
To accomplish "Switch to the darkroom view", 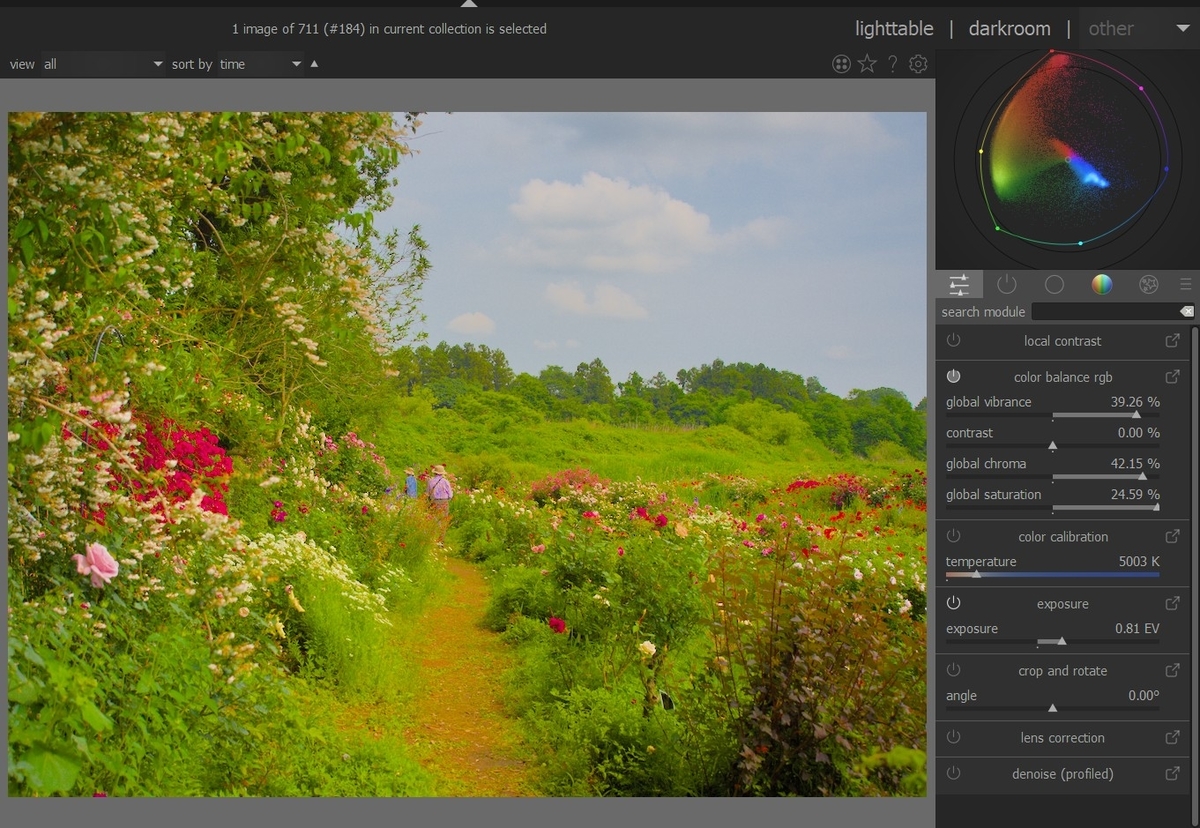I will coord(1009,29).
